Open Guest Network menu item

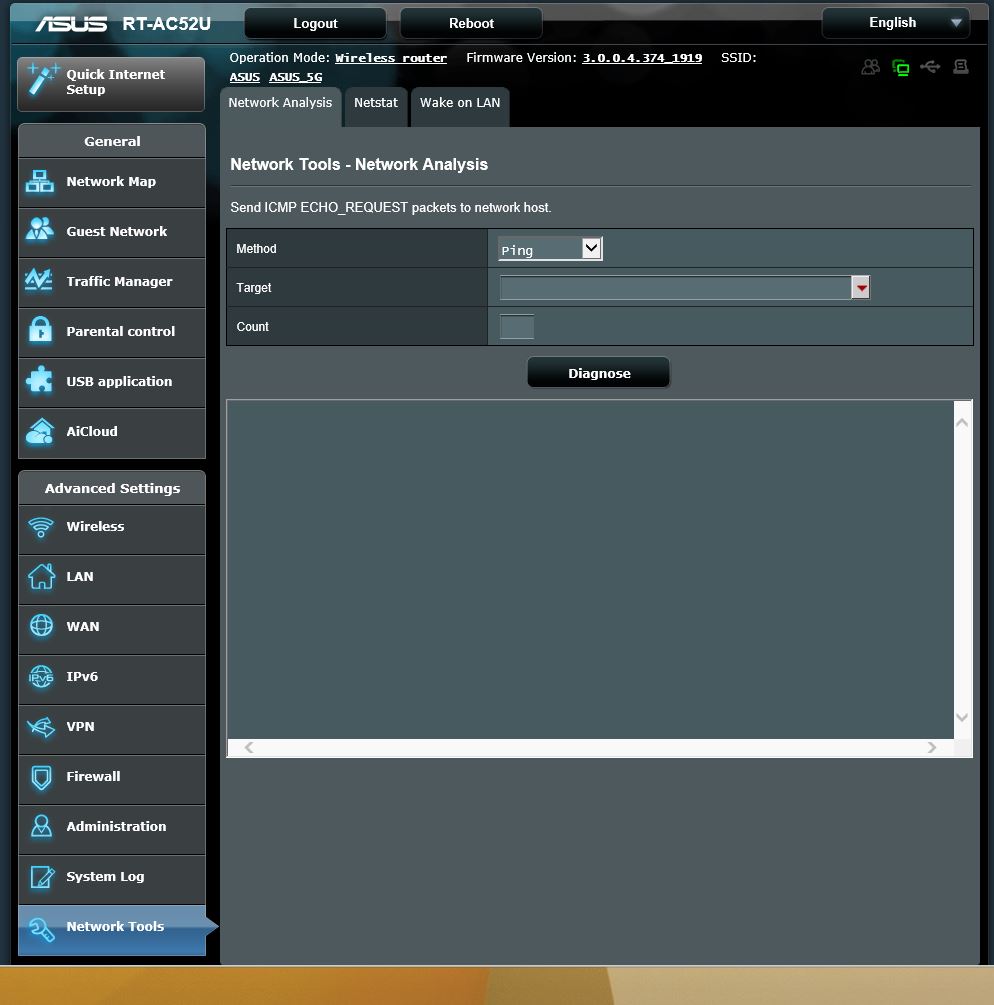pyautogui.click(x=112, y=232)
